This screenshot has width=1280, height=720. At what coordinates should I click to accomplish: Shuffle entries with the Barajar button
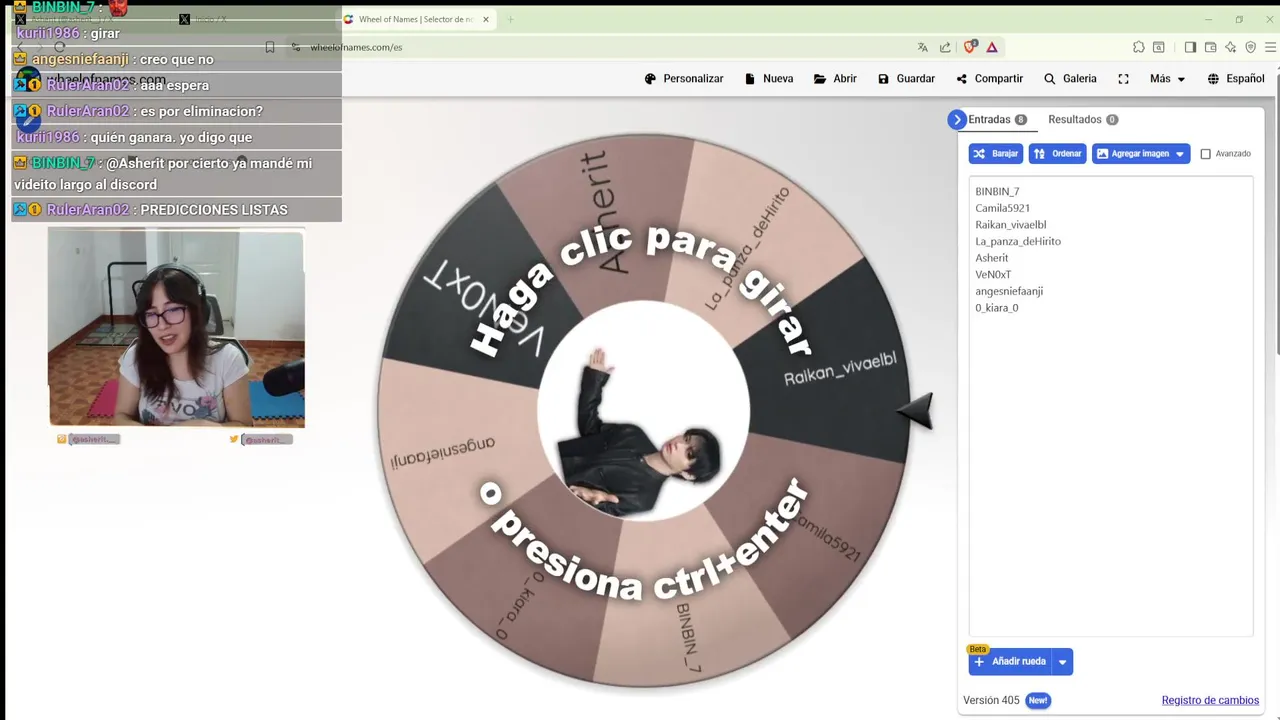(x=995, y=154)
